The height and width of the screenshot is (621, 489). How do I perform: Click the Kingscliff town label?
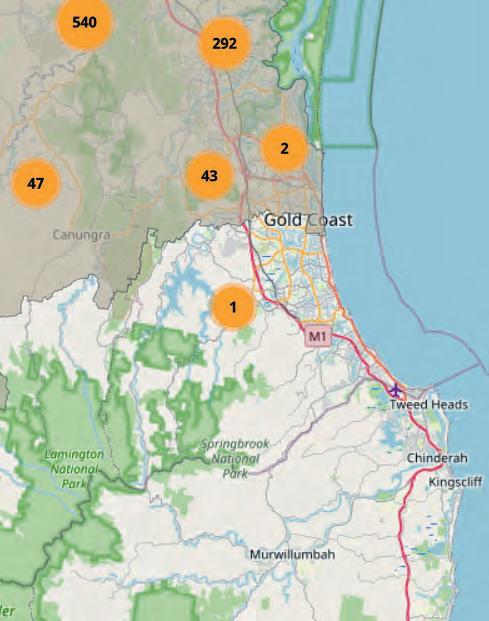pos(455,482)
